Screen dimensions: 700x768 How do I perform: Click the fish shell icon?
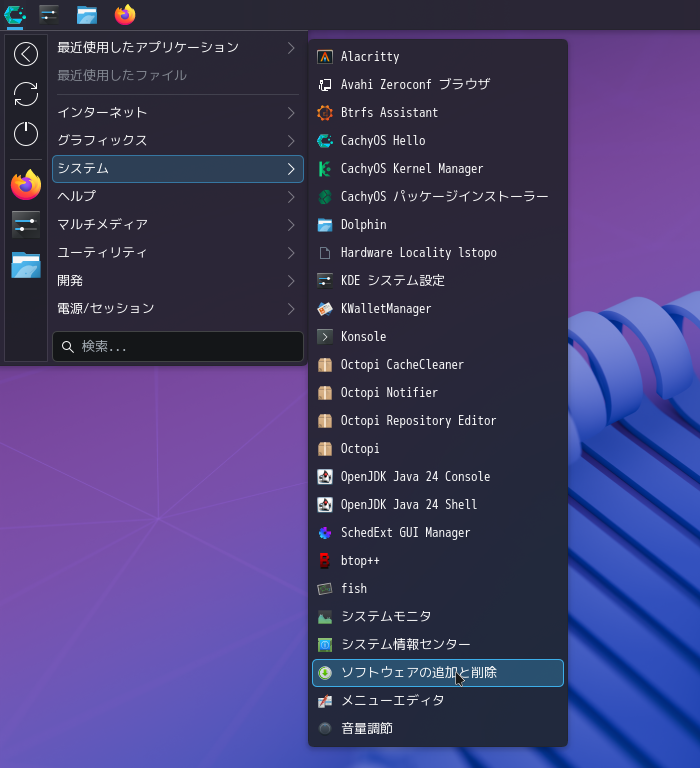pyautogui.click(x=325, y=589)
